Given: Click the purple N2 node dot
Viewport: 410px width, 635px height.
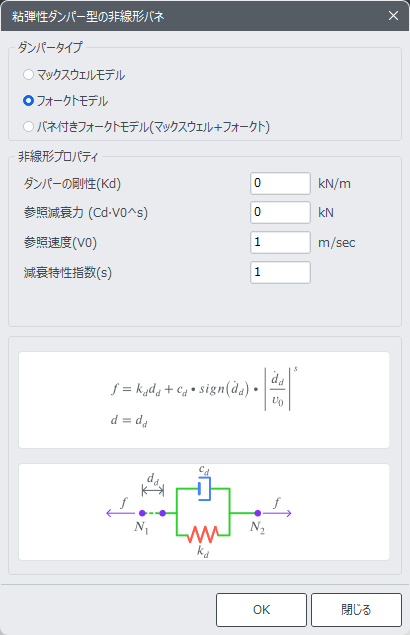Looking at the screenshot, I should pyautogui.click(x=258, y=513).
